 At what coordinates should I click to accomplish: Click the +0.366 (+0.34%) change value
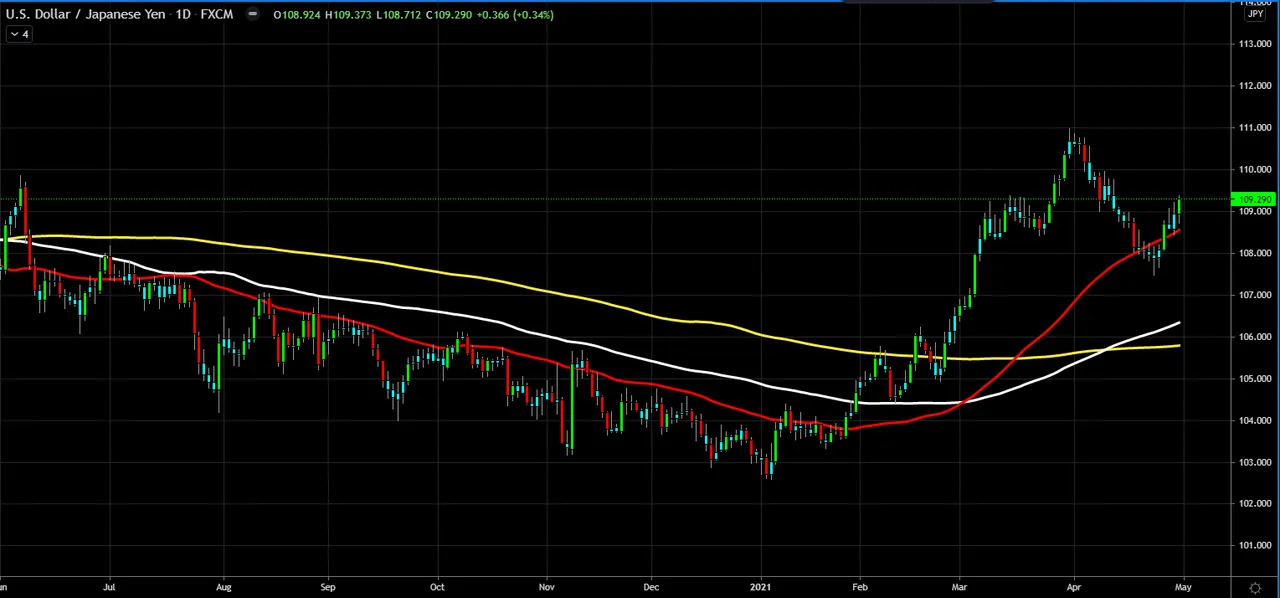(515, 15)
